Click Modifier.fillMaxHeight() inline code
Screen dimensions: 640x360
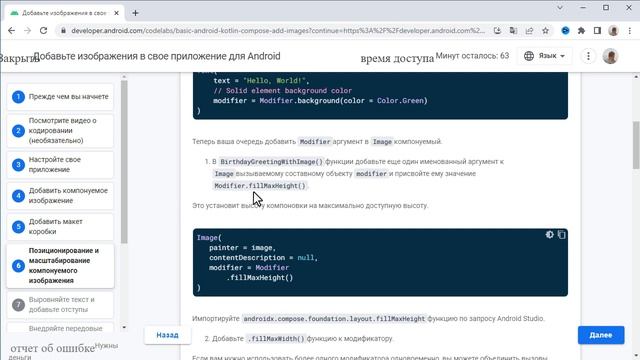260,186
